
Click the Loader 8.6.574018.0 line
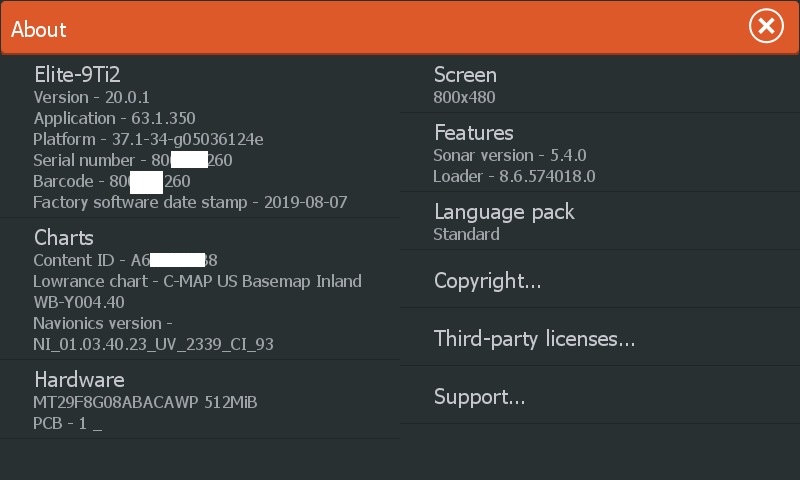(x=514, y=176)
